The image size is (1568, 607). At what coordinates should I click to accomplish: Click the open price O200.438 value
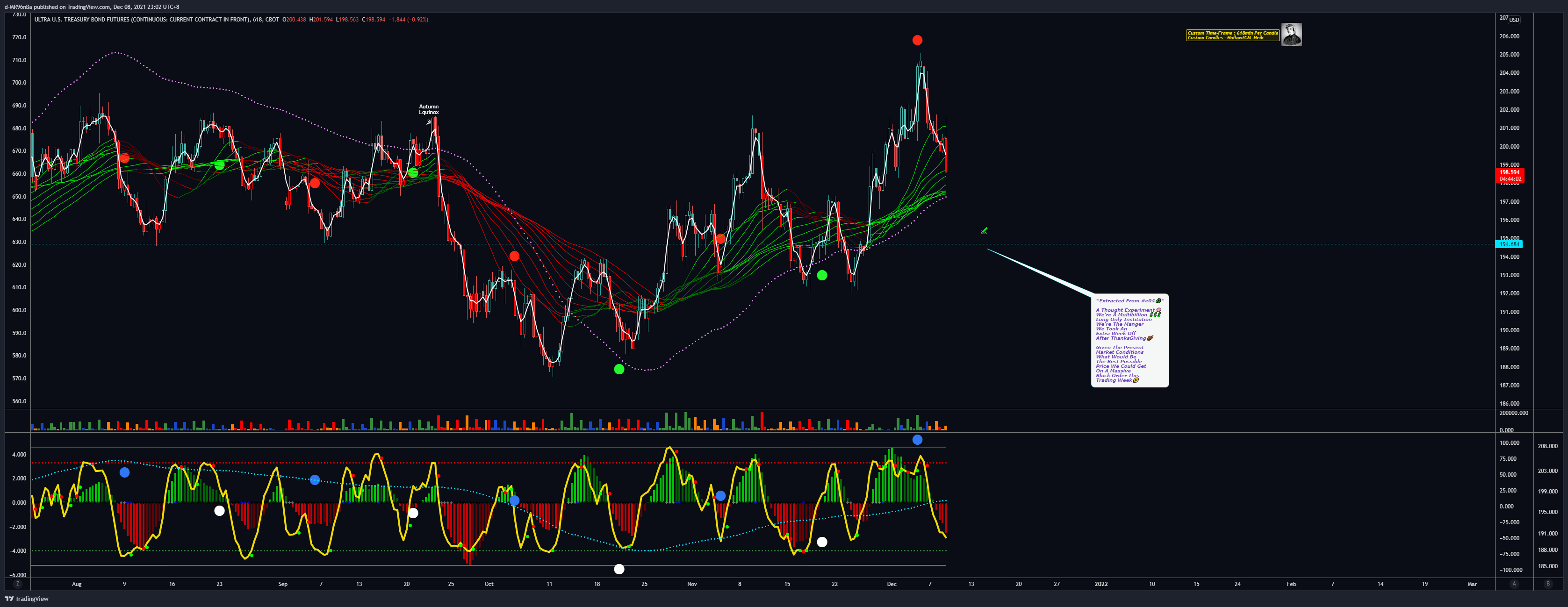295,20
